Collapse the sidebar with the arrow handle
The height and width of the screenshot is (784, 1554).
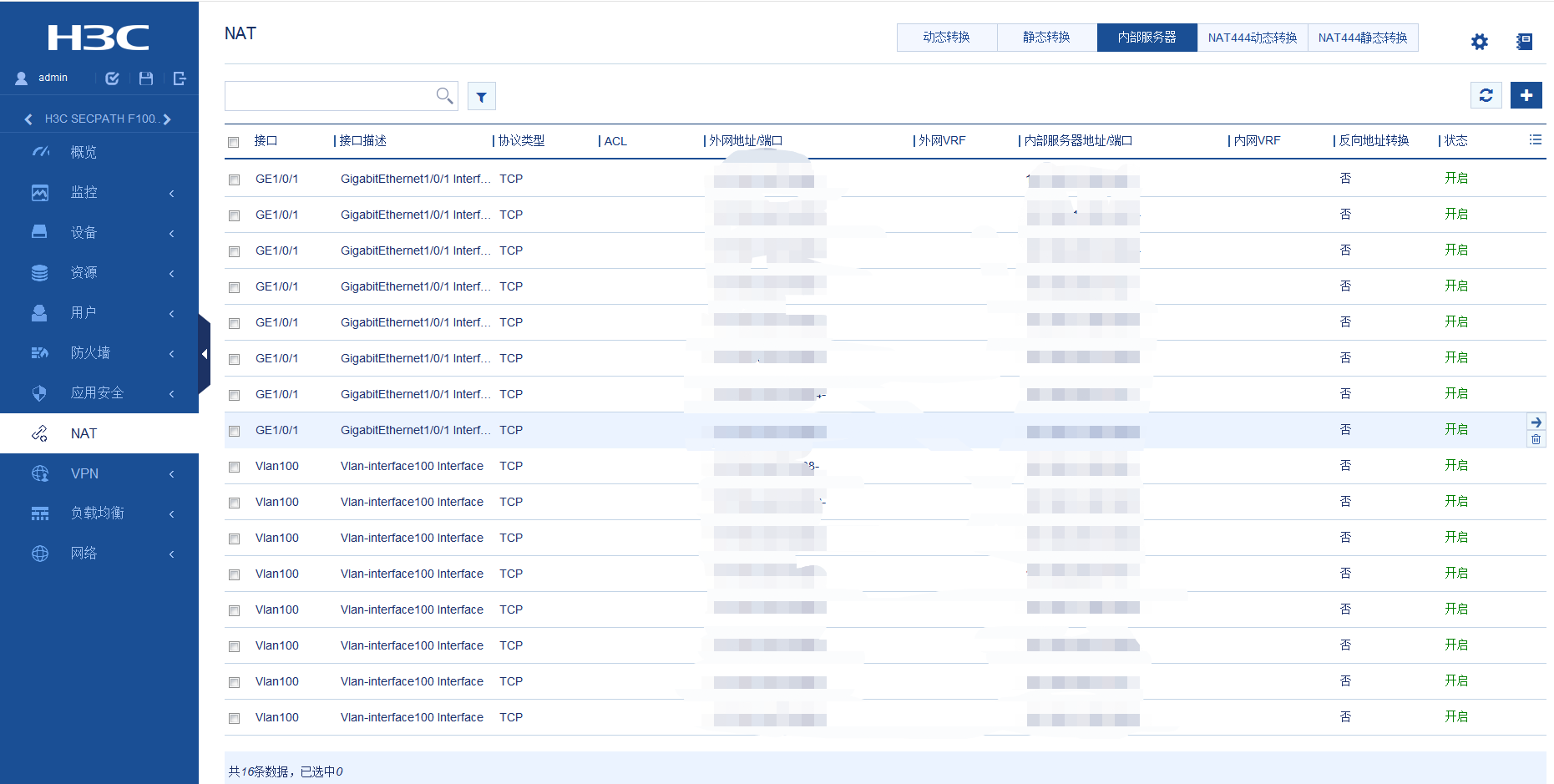[204, 354]
